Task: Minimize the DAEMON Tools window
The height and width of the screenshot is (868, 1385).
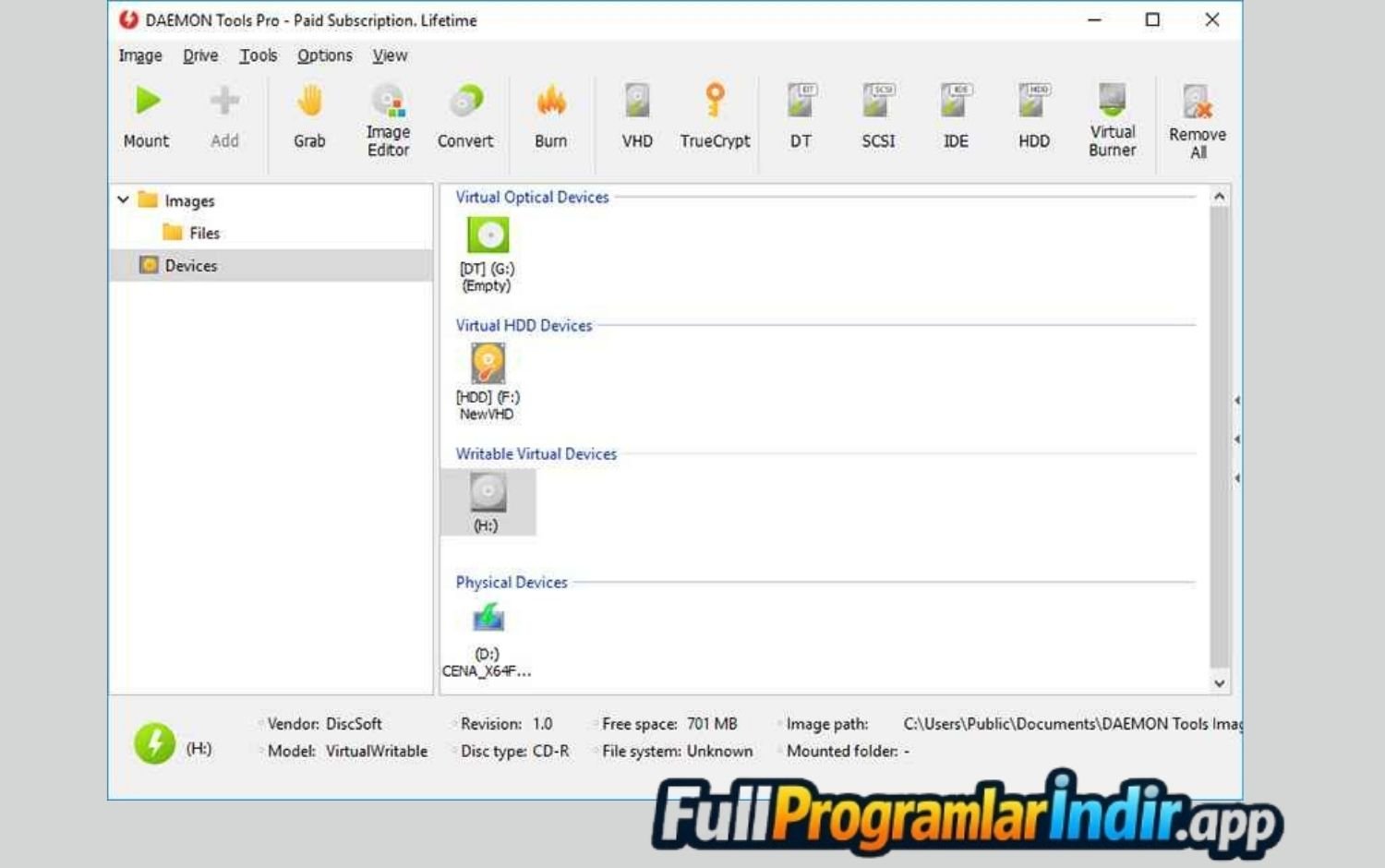Action: 1094,19
